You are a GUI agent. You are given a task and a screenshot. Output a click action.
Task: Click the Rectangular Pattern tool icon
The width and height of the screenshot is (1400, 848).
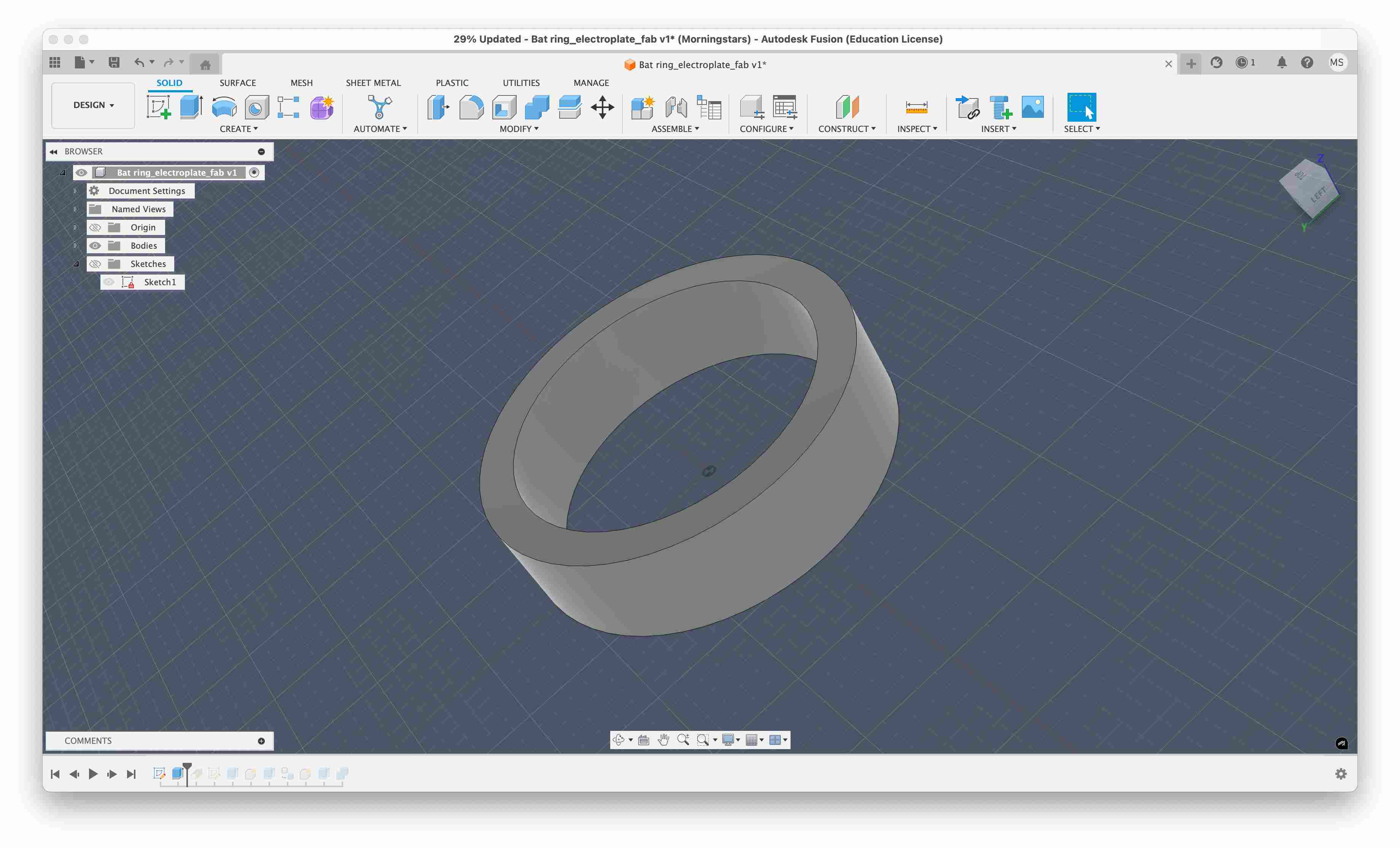pyautogui.click(x=289, y=107)
